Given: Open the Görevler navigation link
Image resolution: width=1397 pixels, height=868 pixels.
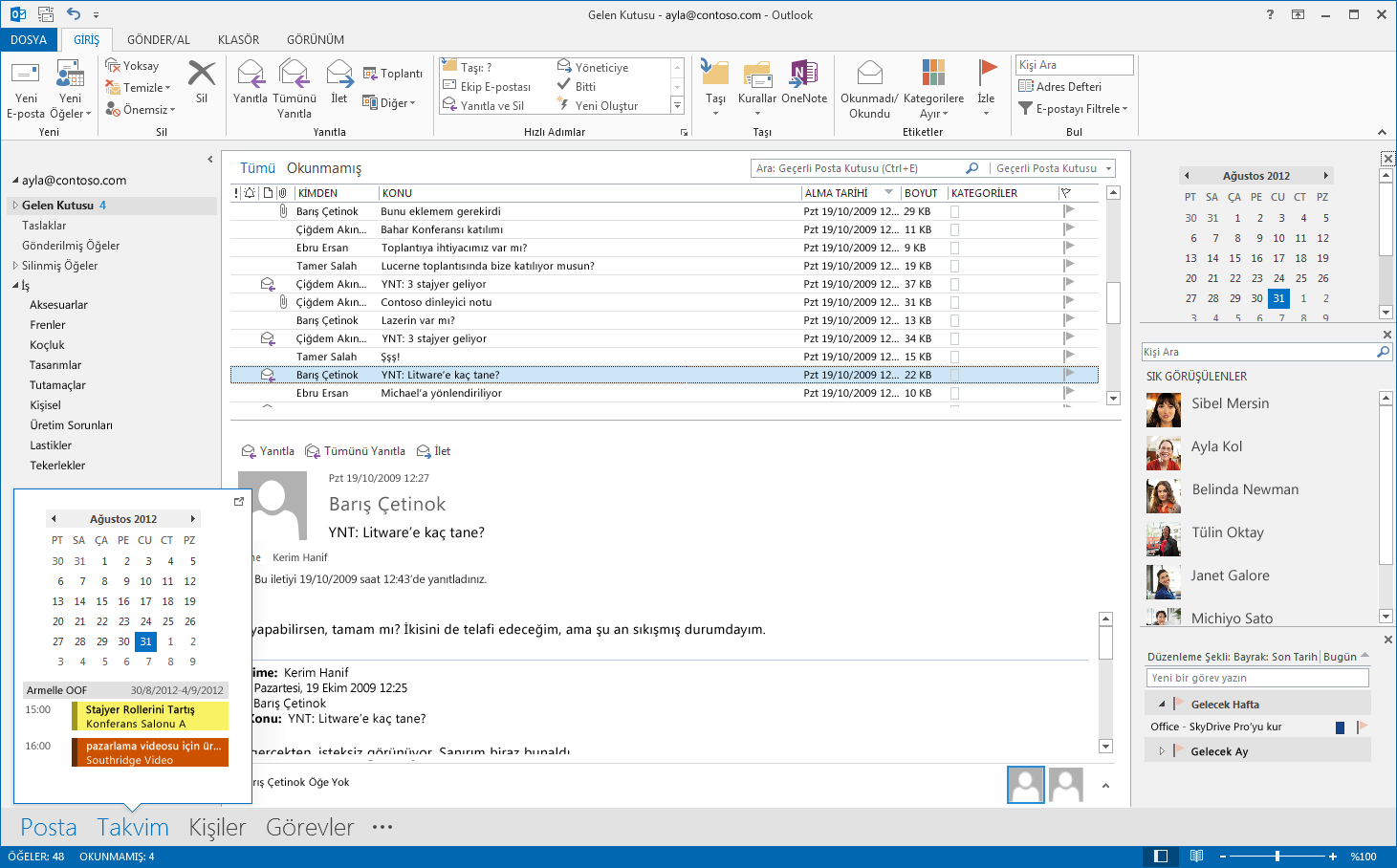Looking at the screenshot, I should tap(310, 827).
